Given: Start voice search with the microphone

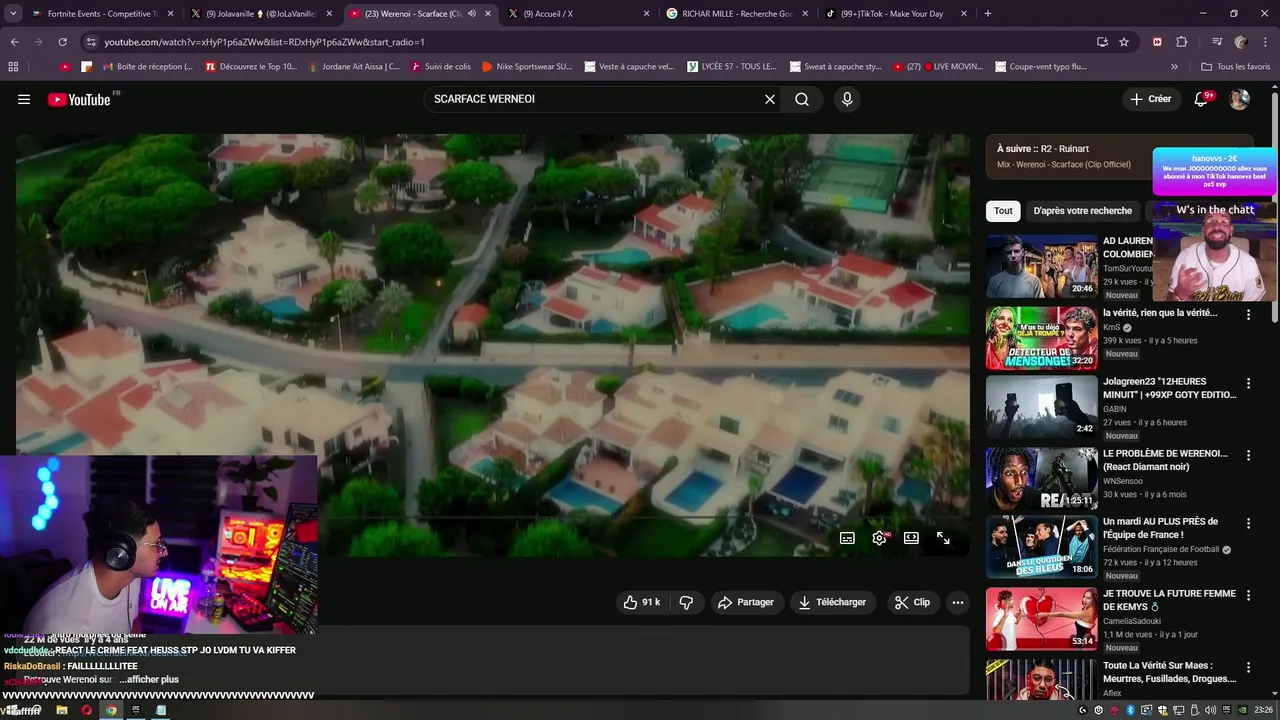Looking at the screenshot, I should (x=847, y=99).
